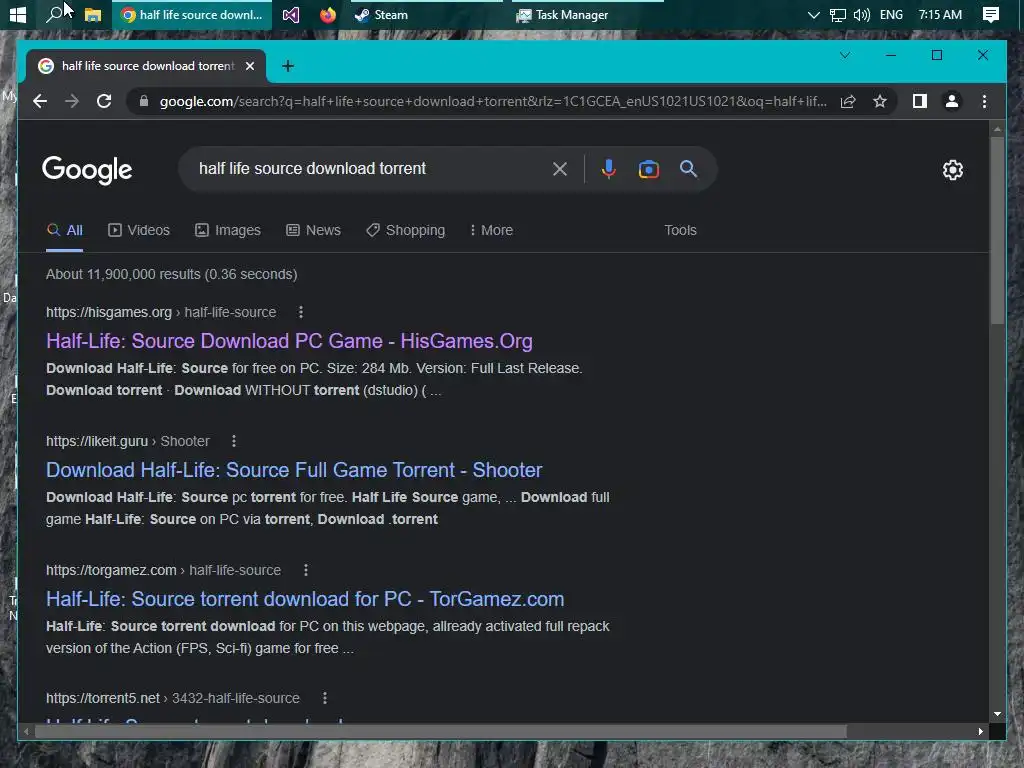1024x768 pixels.
Task: Open Half-Life: Source Download PC Game - HisGames.Org
Action: point(289,341)
